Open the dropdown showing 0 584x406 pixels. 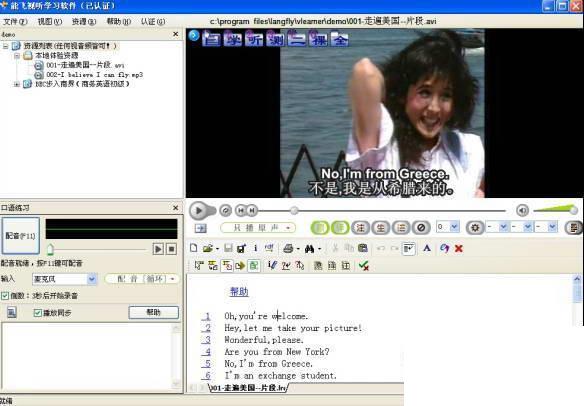coord(448,227)
